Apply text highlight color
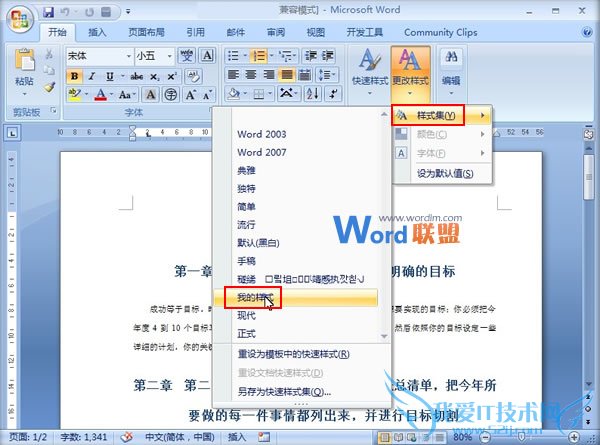Image resolution: width=600 pixels, height=445 pixels. 74,94
